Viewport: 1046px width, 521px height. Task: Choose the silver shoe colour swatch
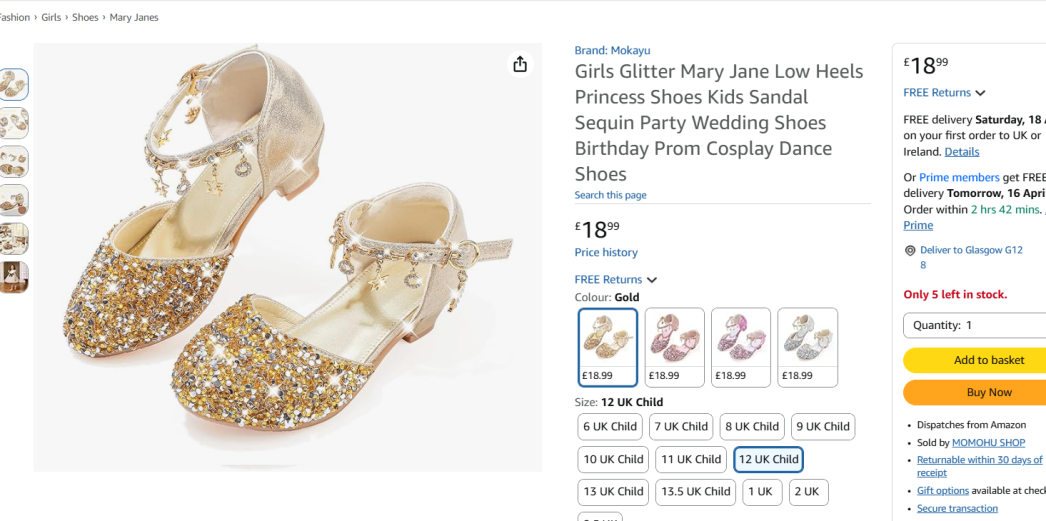click(x=807, y=346)
